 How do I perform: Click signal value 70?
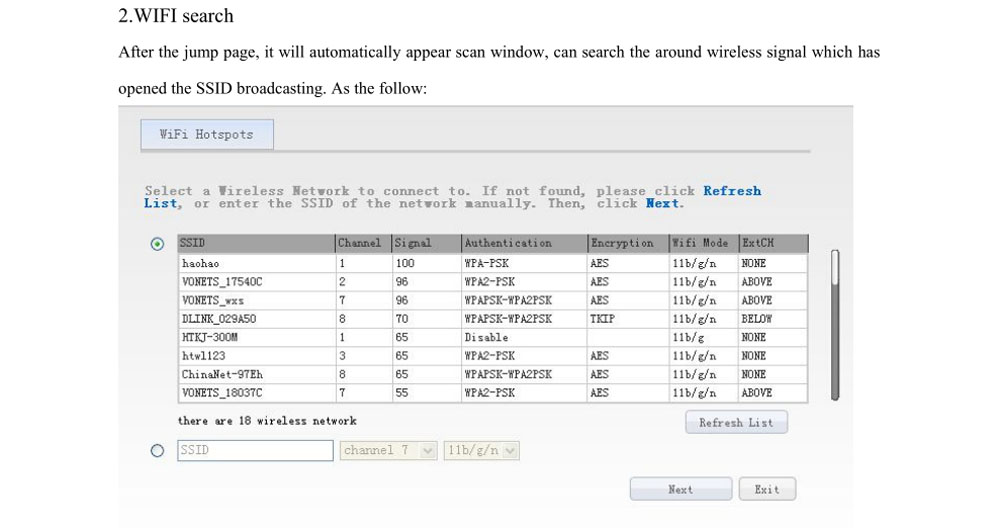point(426,318)
